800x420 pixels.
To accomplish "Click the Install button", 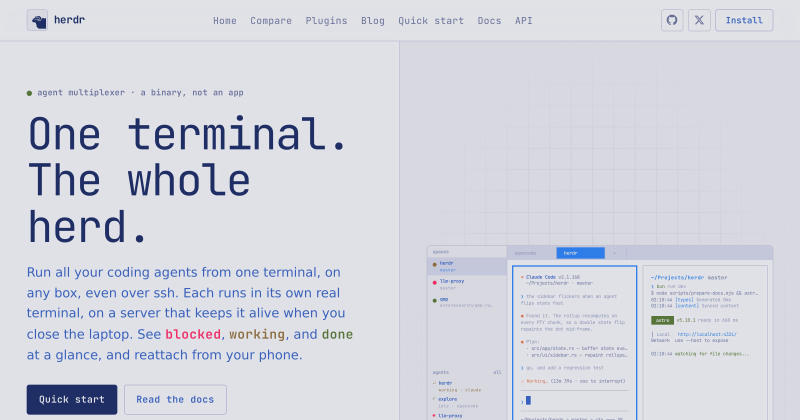I will [744, 20].
